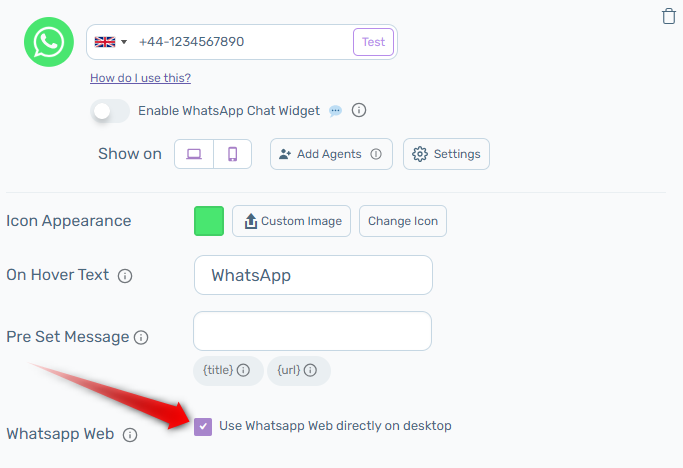Open the How do I use this? link
683x468 pixels.
pyautogui.click(x=140, y=78)
